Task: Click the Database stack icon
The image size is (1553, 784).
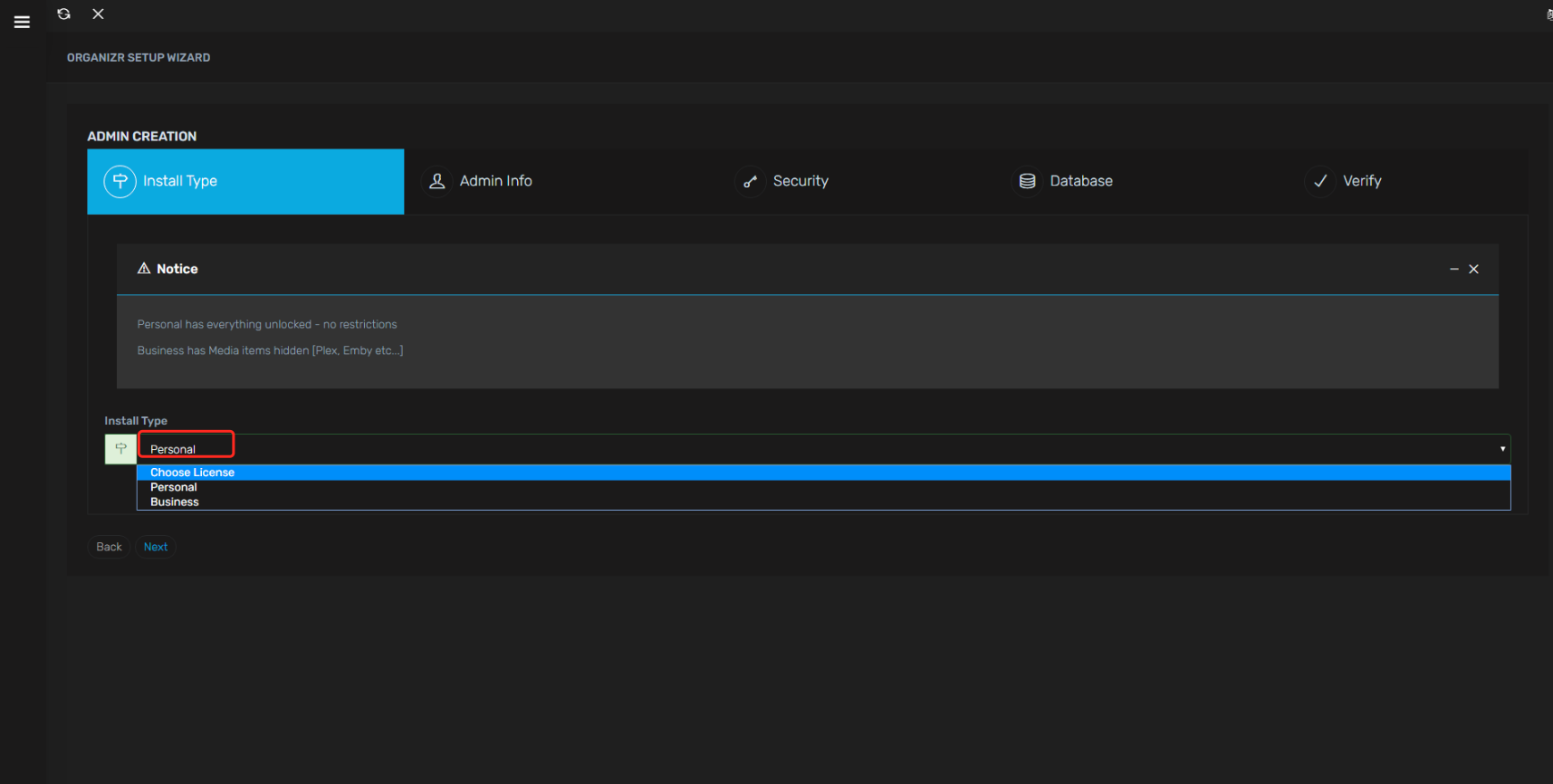Action: [1027, 181]
